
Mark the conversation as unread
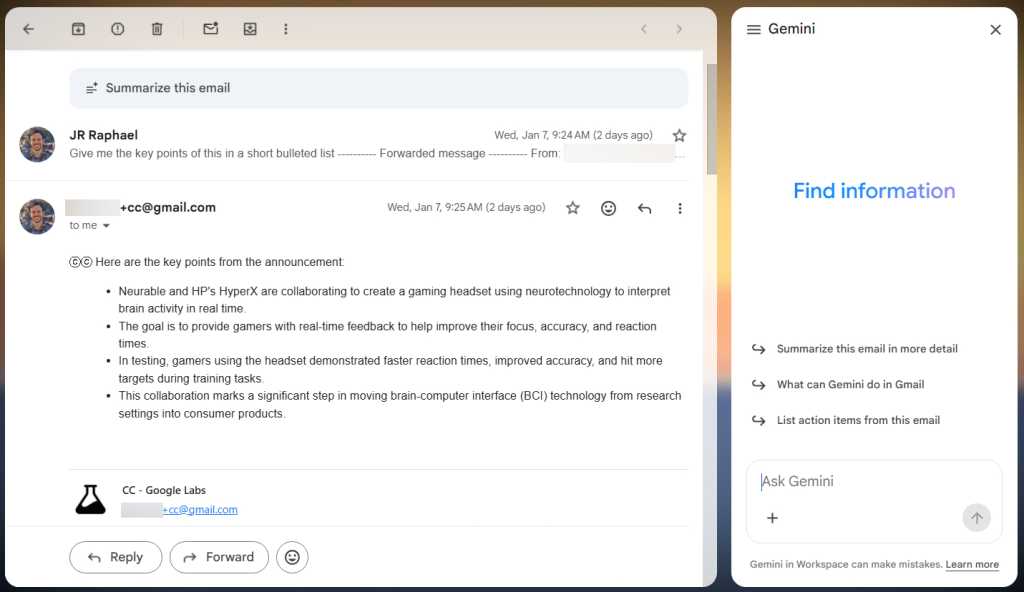(x=210, y=28)
